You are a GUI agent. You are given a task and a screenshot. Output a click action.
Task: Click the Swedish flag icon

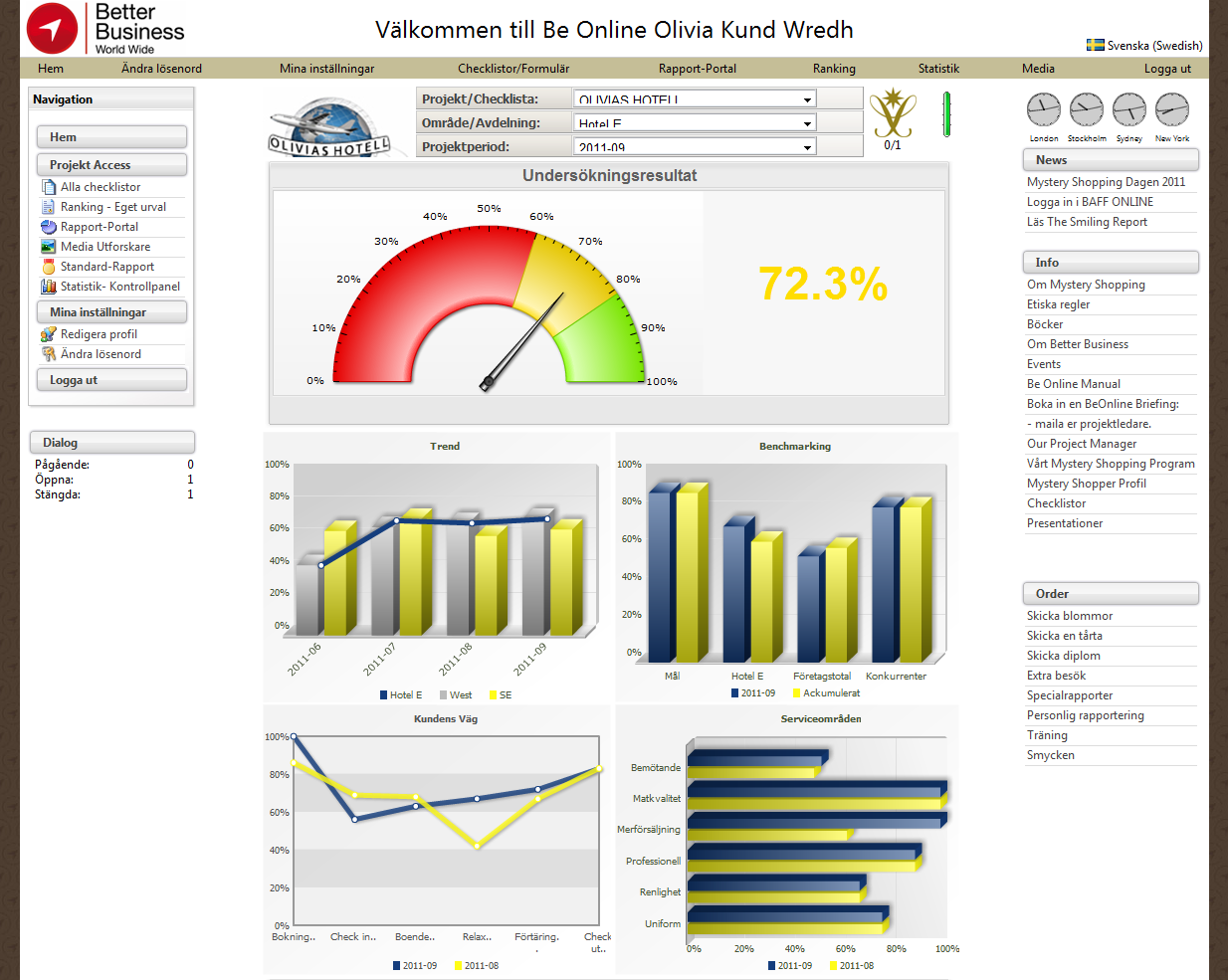pos(1095,45)
